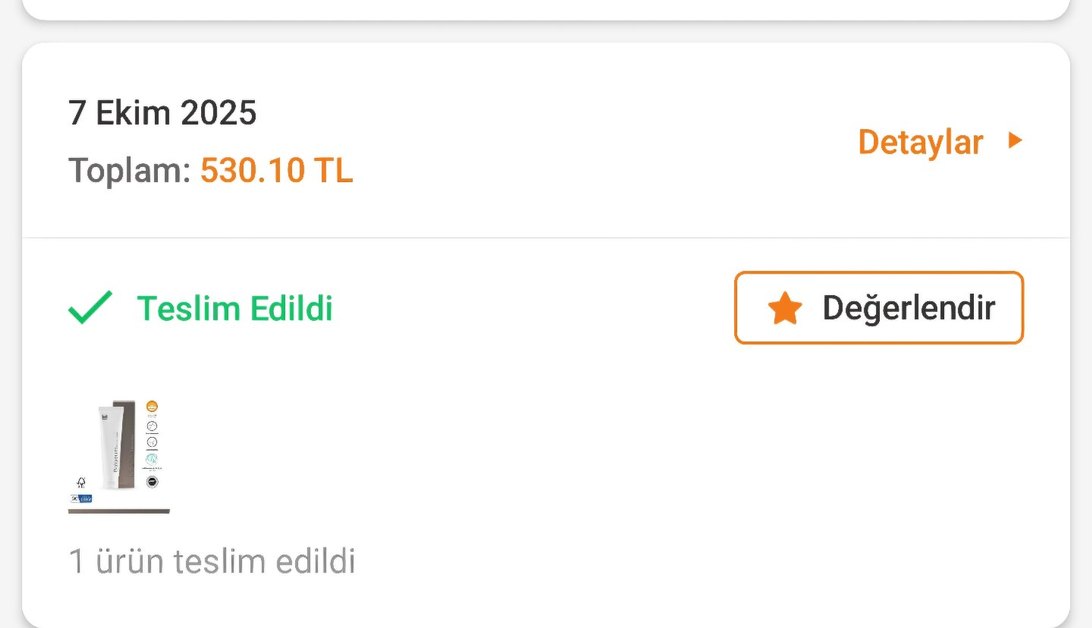
Task: Expand the order details via Detaylar chevron
Action: click(1014, 141)
